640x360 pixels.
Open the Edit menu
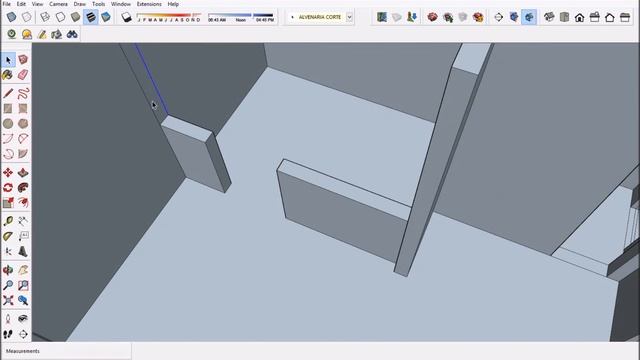coord(21,4)
